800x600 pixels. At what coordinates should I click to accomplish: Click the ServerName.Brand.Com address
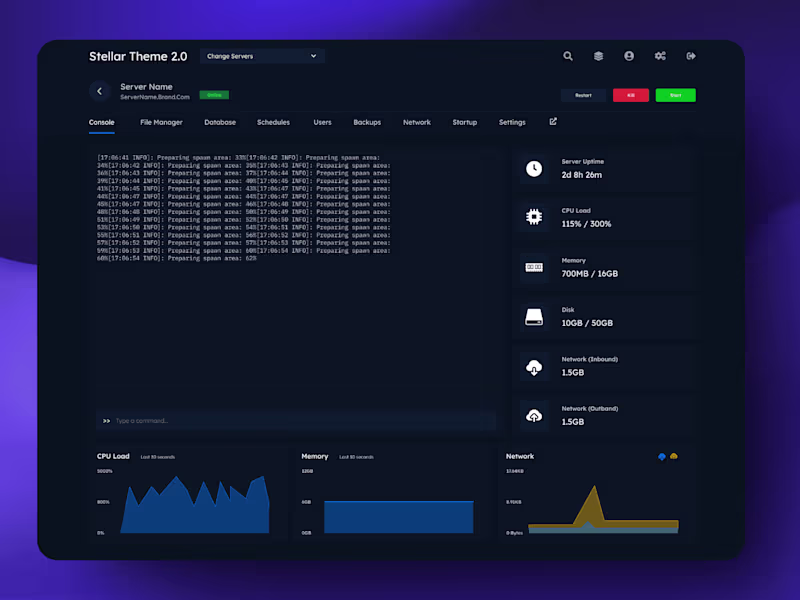click(x=155, y=97)
